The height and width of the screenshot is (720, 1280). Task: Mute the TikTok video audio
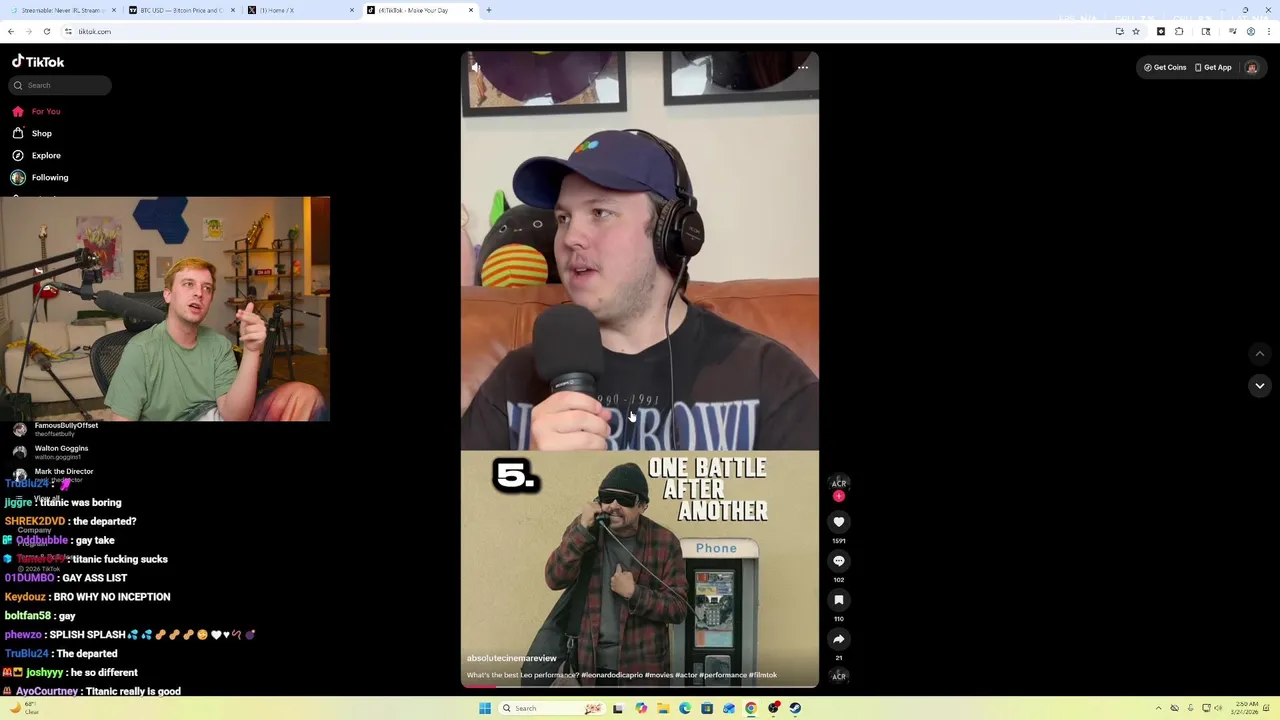tap(476, 68)
